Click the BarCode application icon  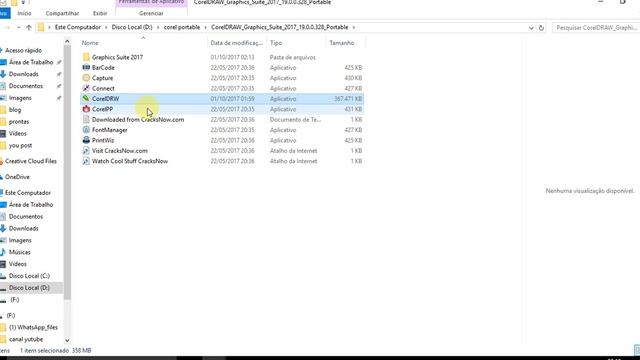86,67
